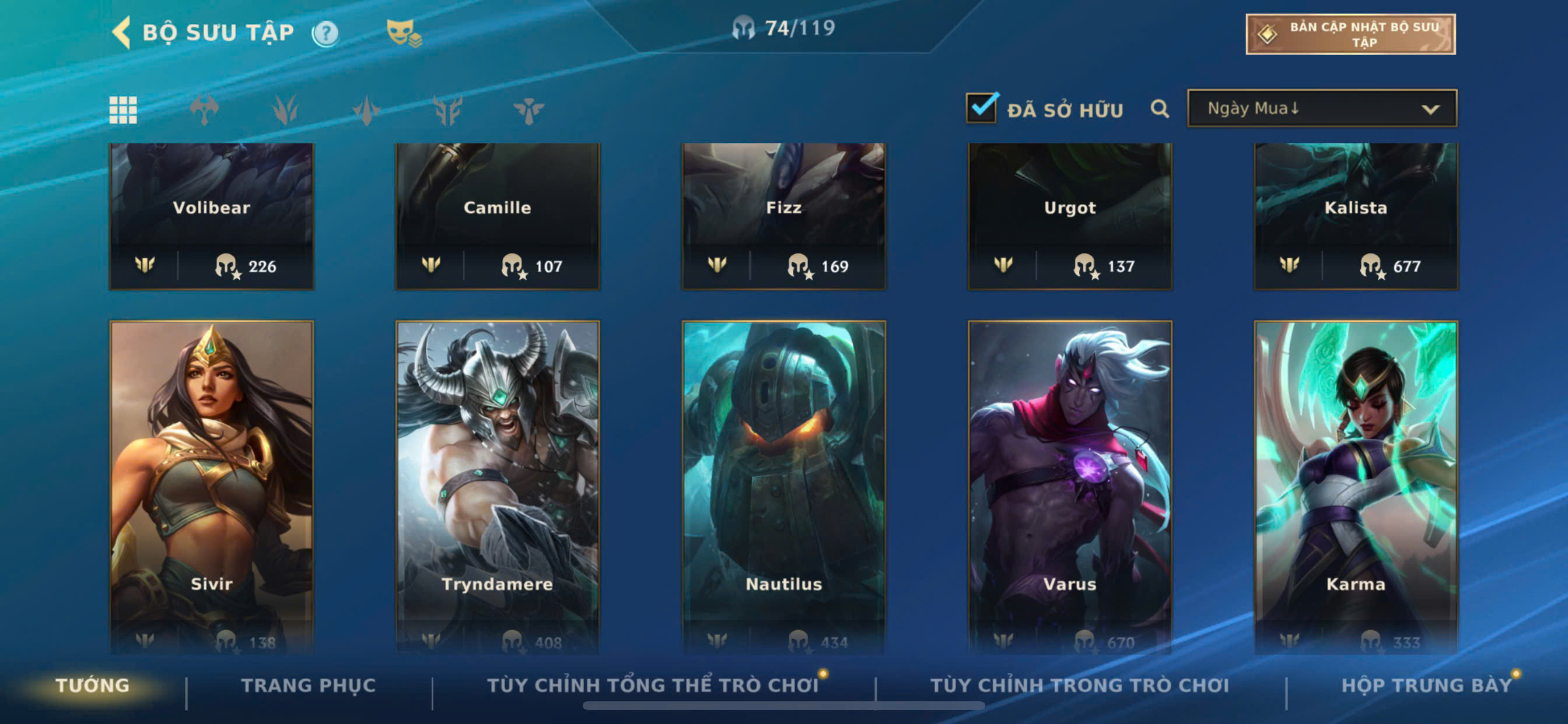This screenshot has height=724, width=1568.
Task: Open the Hộp Trưng Bày tab
Action: (x=1427, y=685)
